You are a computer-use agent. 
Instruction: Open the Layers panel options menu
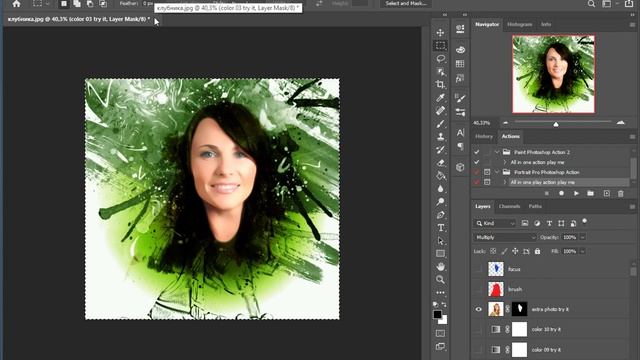coord(632,207)
